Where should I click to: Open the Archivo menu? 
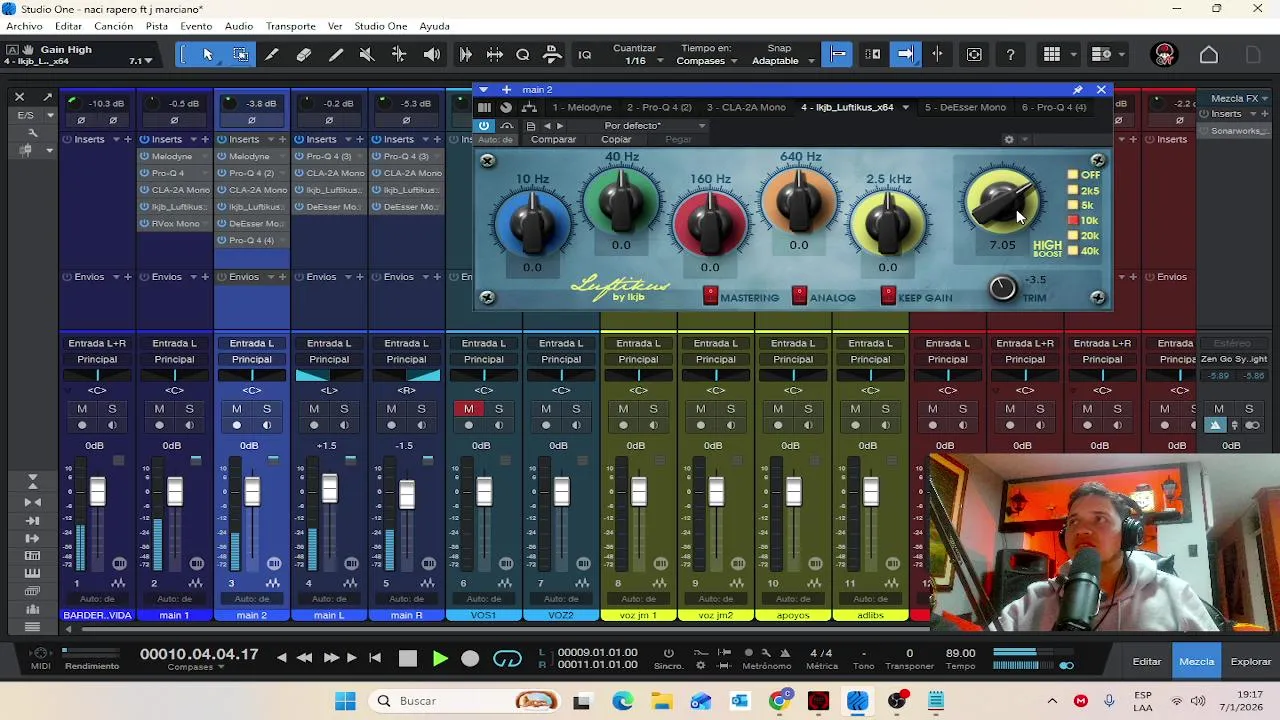point(24,26)
